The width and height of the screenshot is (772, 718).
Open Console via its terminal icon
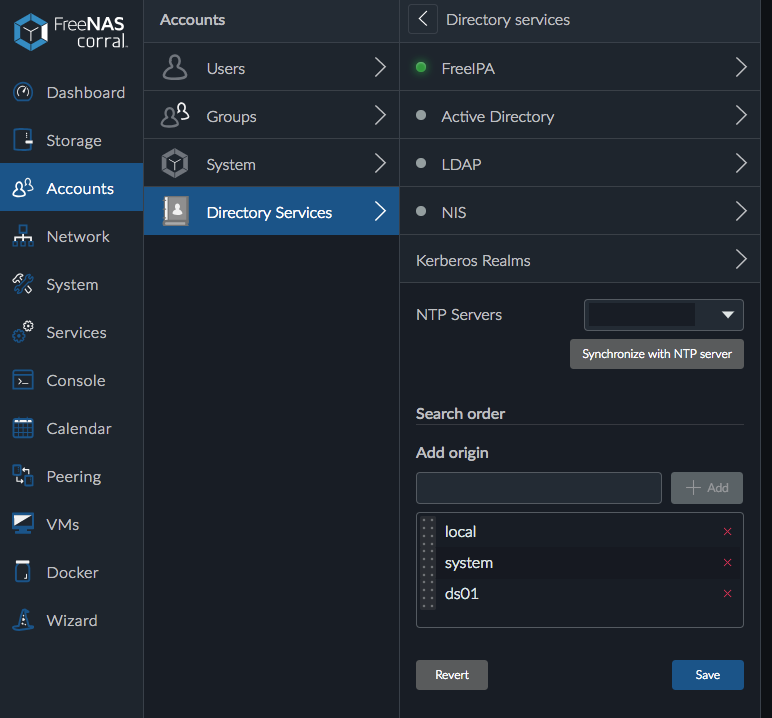tap(23, 380)
